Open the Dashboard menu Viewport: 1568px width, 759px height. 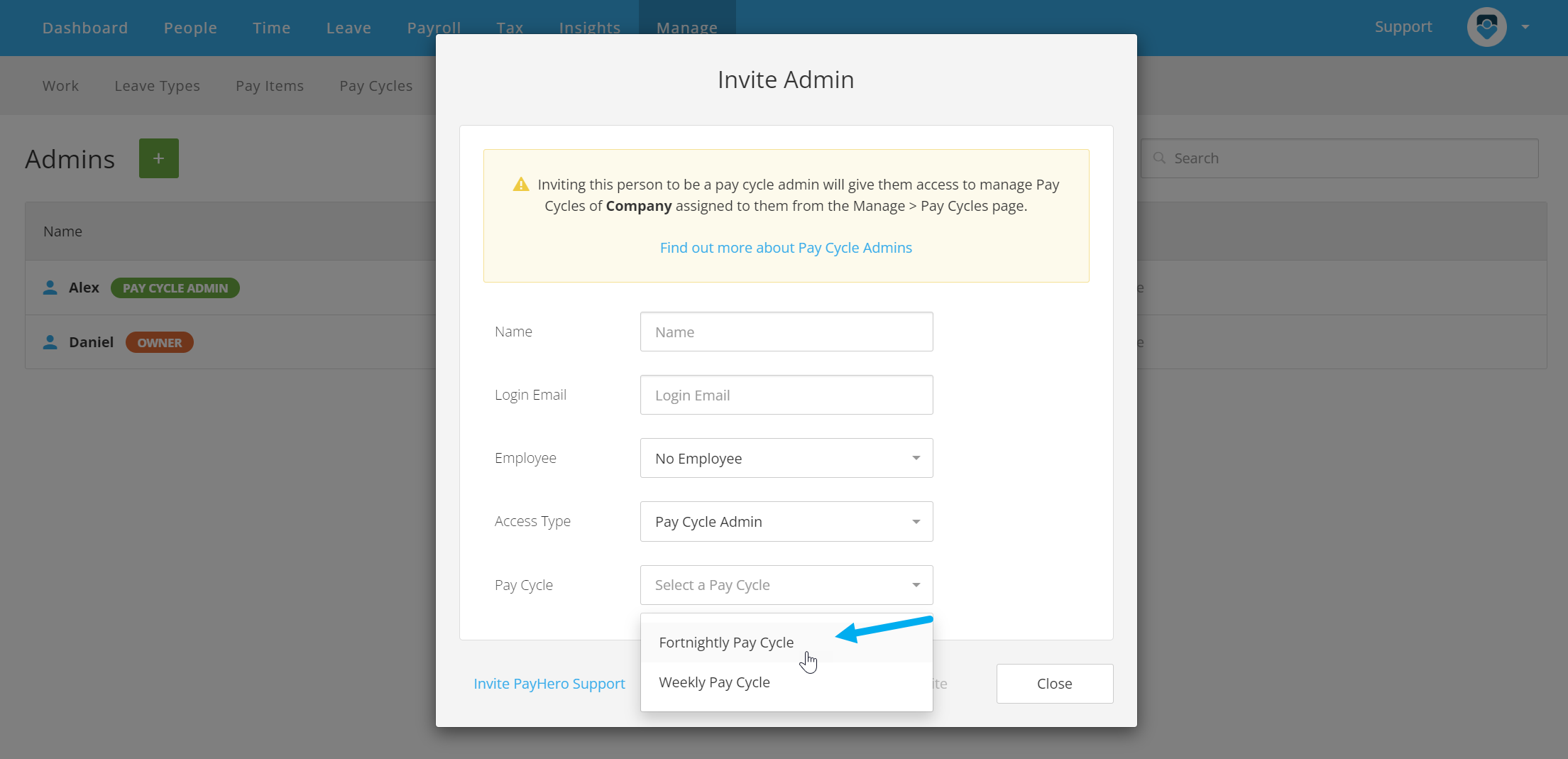coord(85,28)
